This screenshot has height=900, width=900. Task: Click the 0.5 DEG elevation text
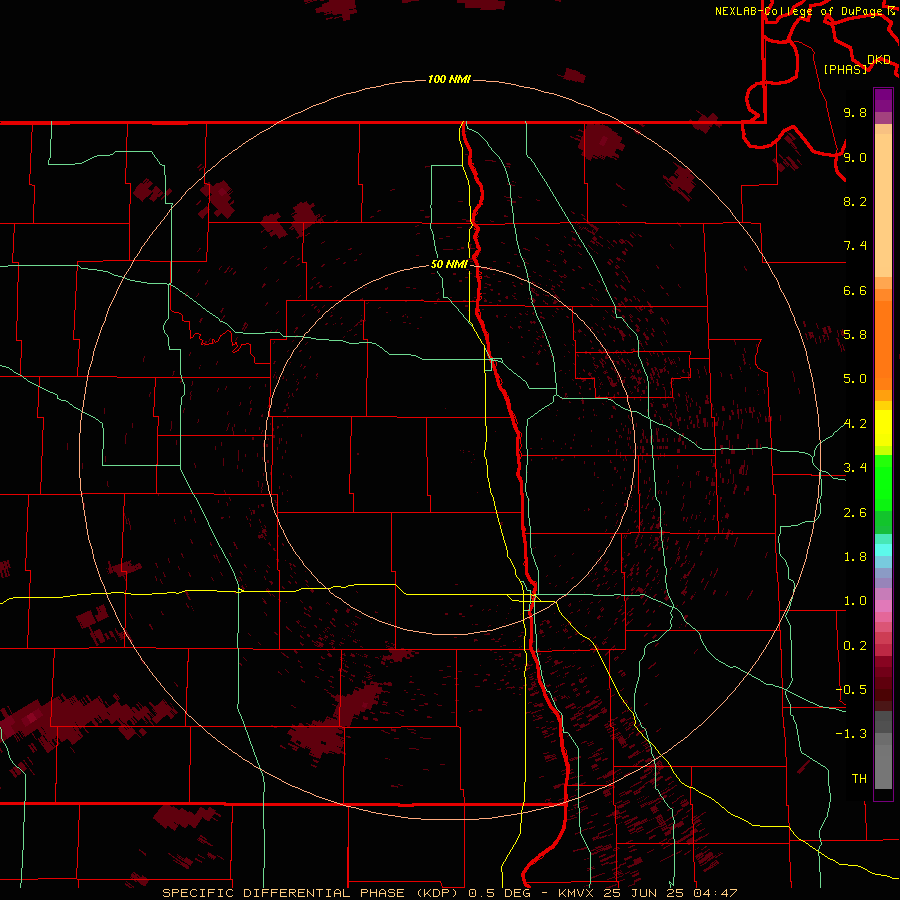pos(502,893)
